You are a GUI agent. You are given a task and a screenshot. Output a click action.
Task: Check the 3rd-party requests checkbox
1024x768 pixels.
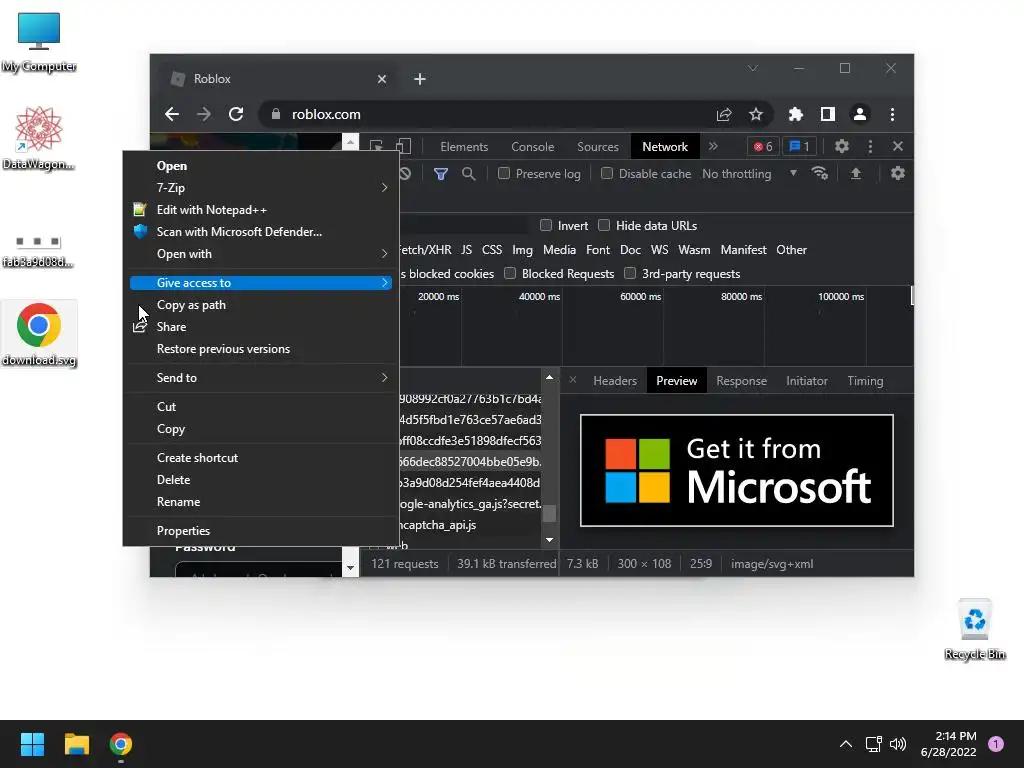click(630, 273)
